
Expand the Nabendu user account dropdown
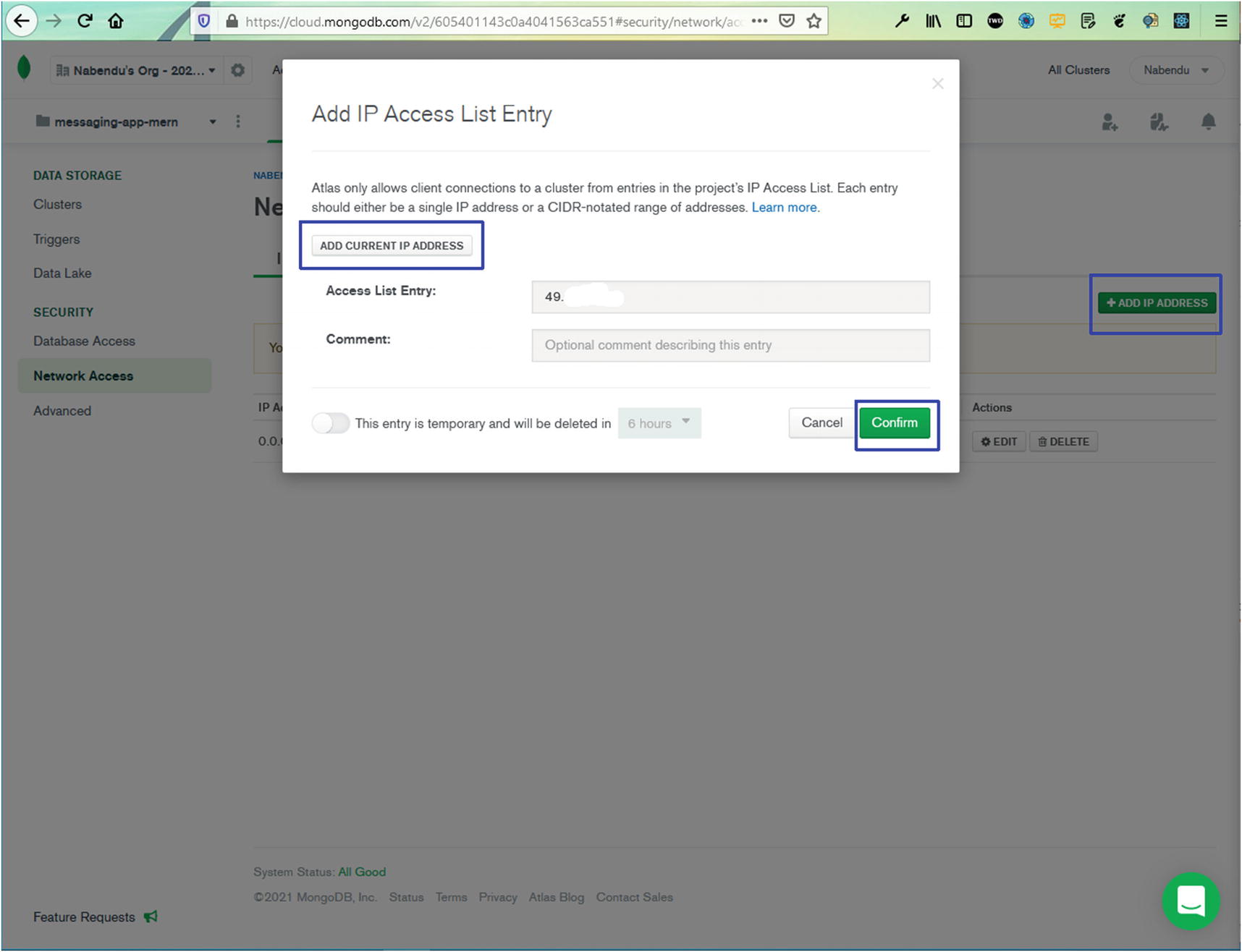tap(1175, 70)
